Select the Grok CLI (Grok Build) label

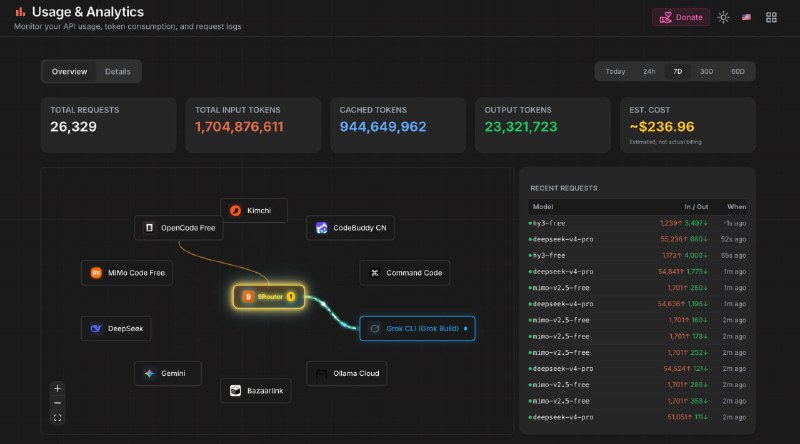(422, 328)
